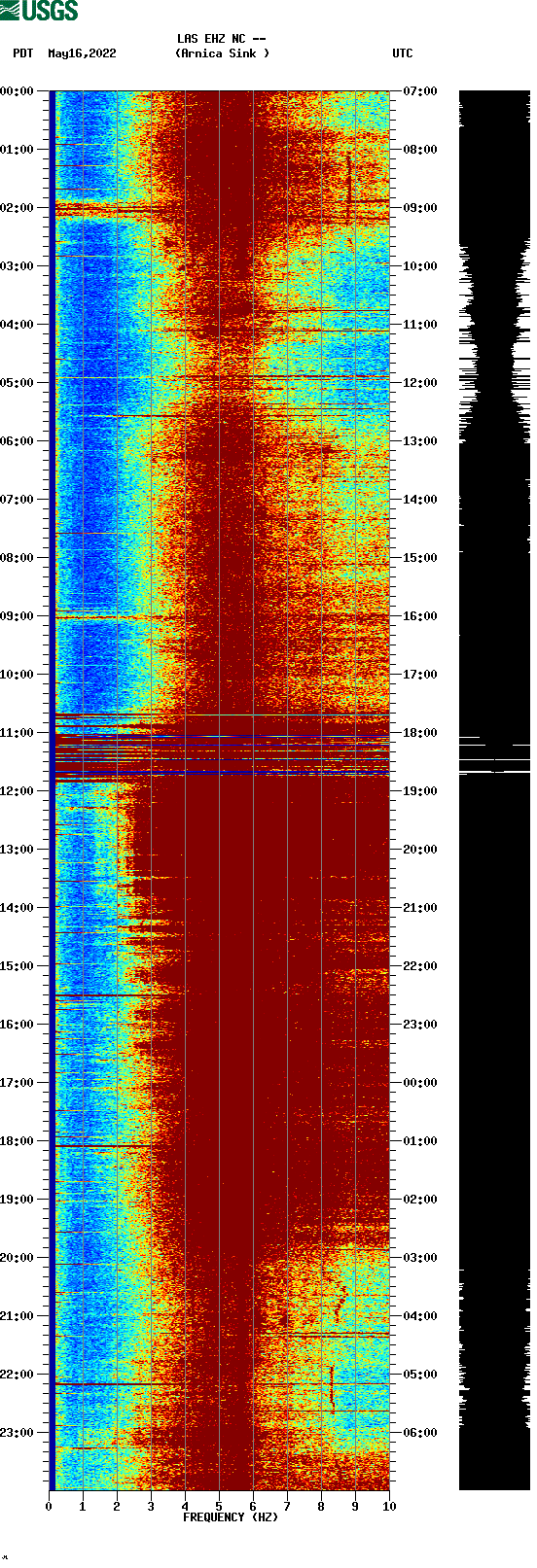537x1568 pixels.
Task: Click the 13:00 UTC time tick on right
Action: 420,441
